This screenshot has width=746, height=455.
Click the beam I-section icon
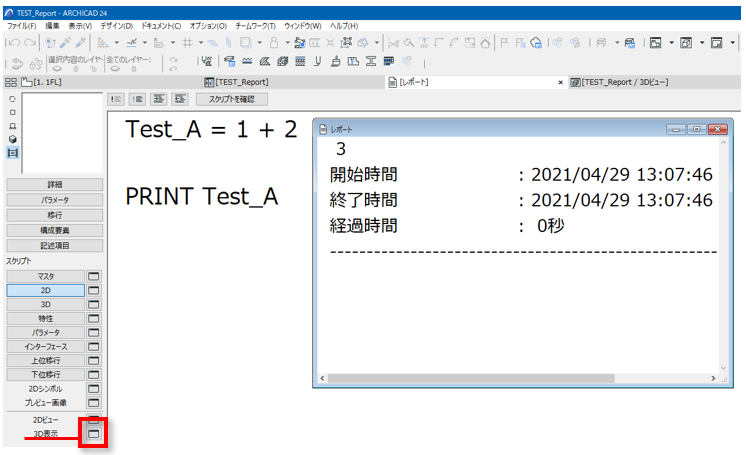[x=371, y=61]
